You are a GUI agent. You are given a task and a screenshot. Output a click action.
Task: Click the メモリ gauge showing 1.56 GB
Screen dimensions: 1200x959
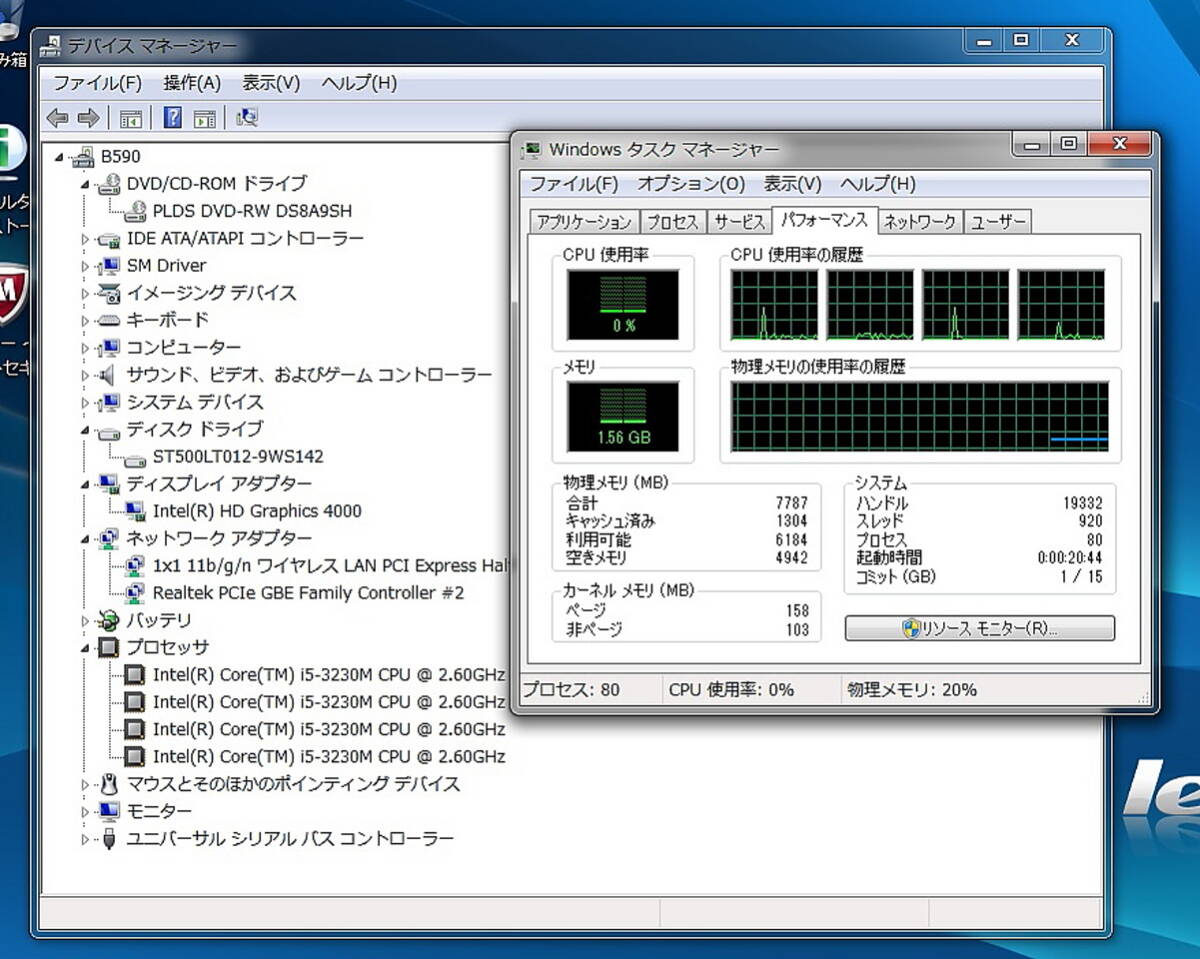click(623, 416)
